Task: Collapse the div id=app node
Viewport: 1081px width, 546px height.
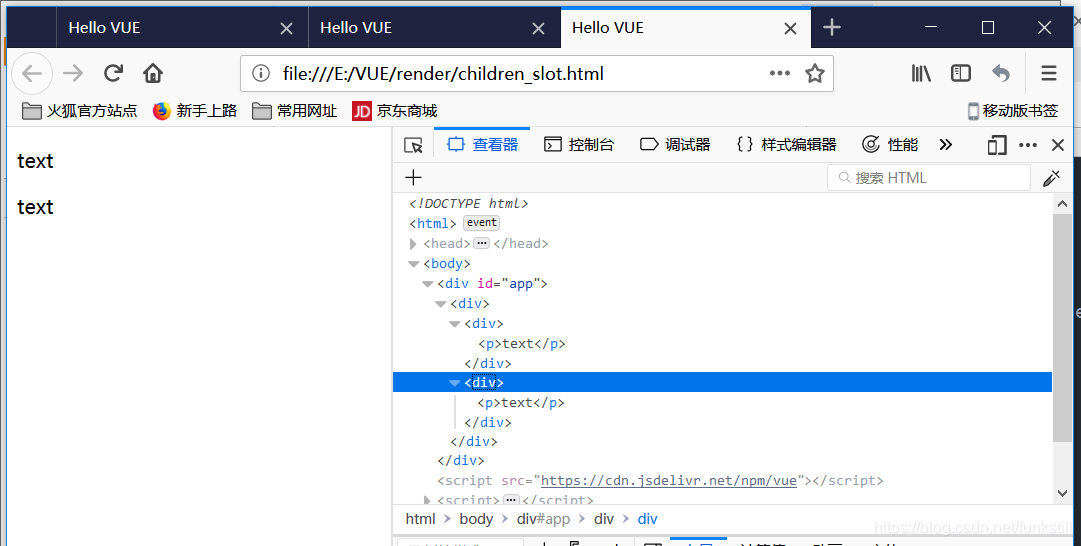Action: (x=427, y=284)
